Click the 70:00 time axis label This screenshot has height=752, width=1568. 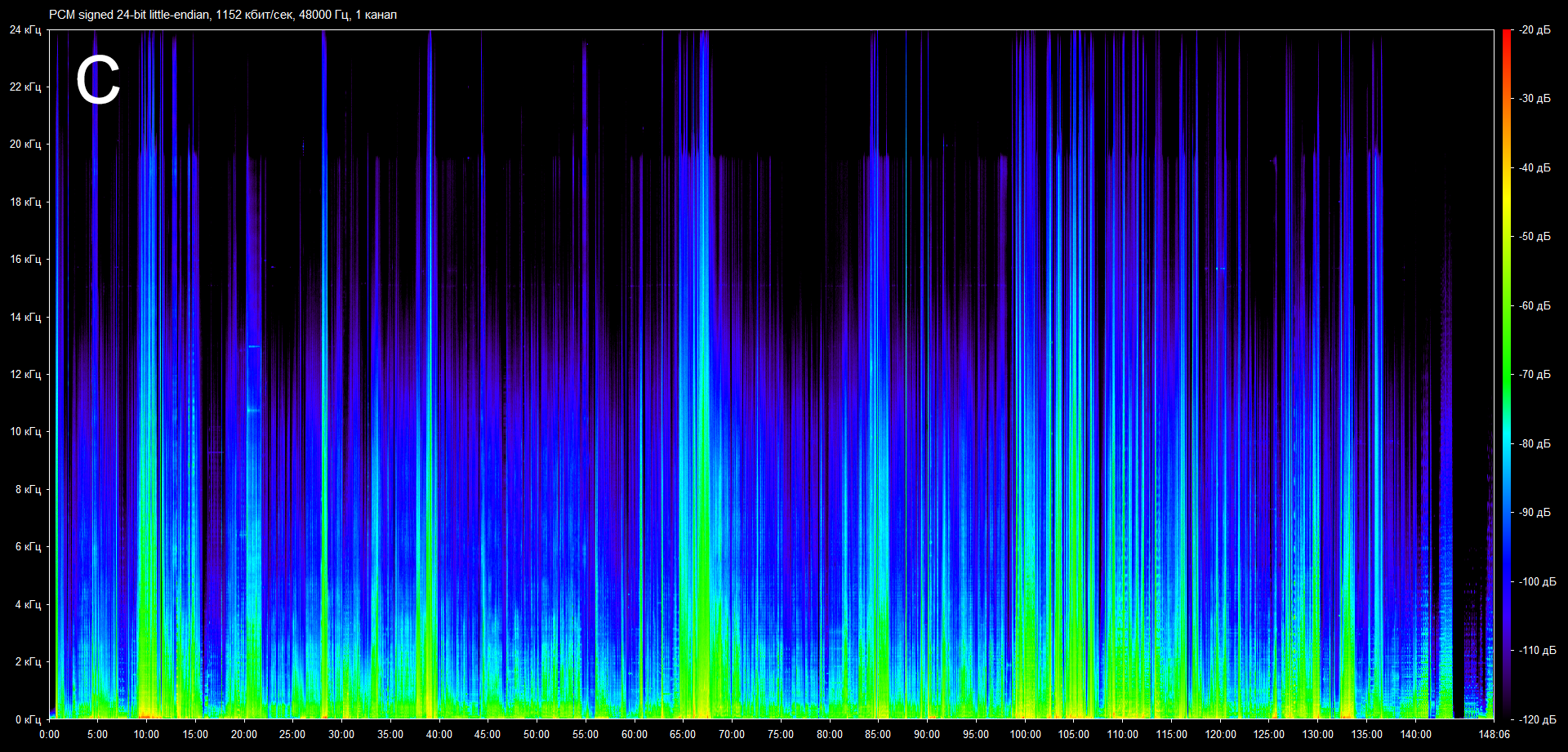[x=732, y=734]
